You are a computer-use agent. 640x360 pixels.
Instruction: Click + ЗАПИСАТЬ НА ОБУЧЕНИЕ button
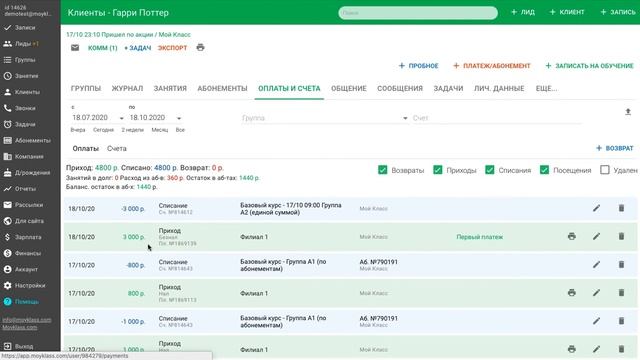589,66
